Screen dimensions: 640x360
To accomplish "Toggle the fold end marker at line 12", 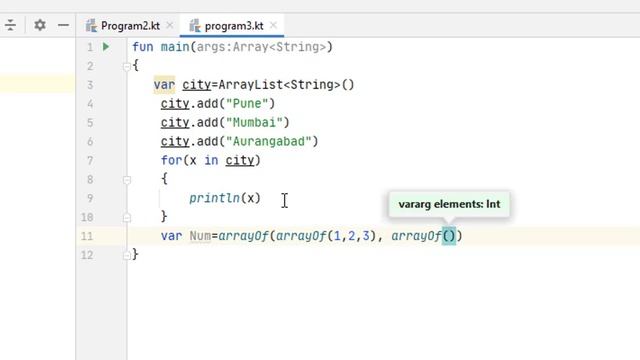I will (x=127, y=255).
